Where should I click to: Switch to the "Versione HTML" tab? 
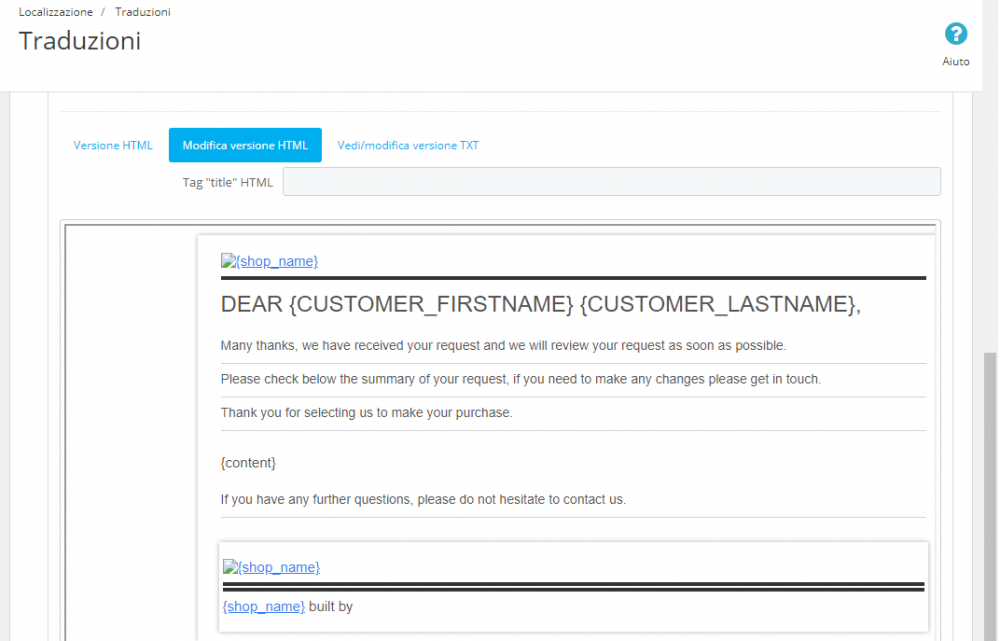[x=113, y=145]
